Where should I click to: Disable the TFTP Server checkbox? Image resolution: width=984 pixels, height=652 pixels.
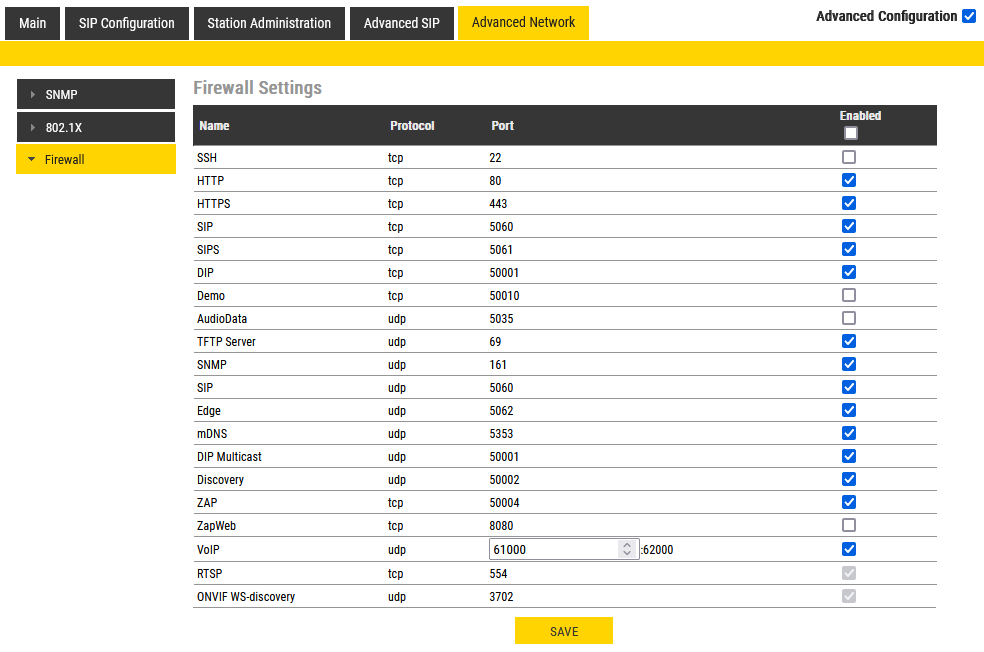point(849,341)
